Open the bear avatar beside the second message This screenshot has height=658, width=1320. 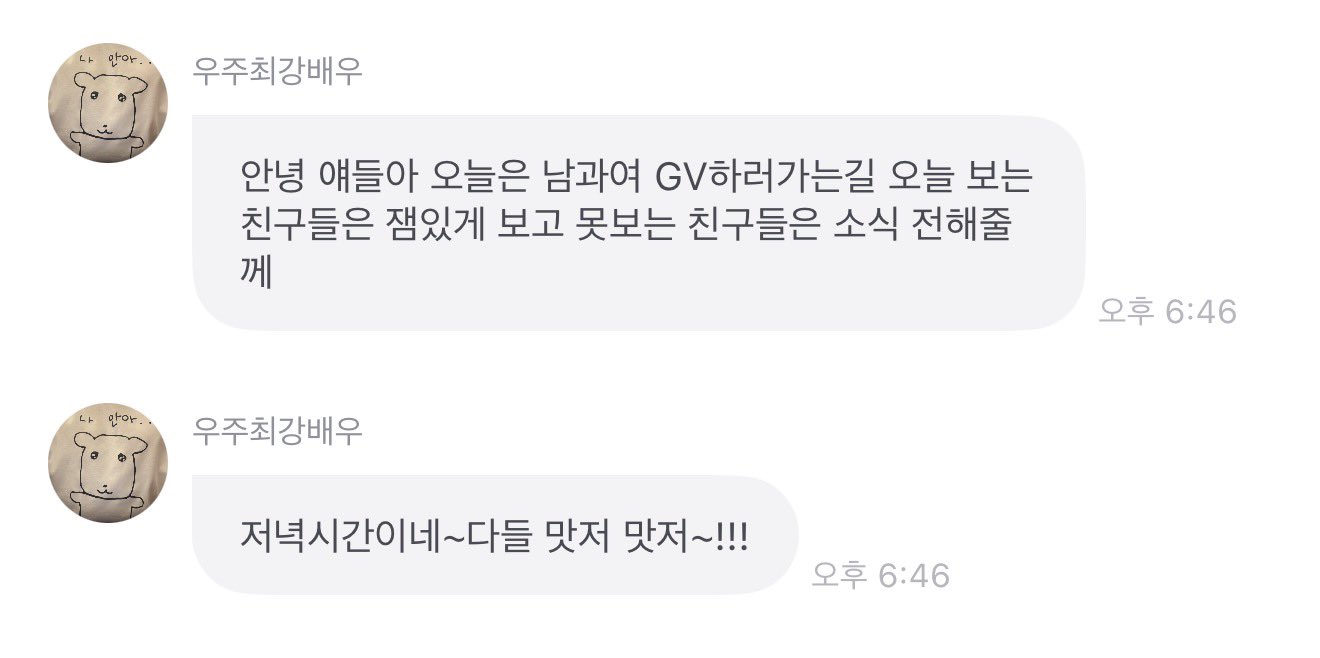pyautogui.click(x=108, y=463)
